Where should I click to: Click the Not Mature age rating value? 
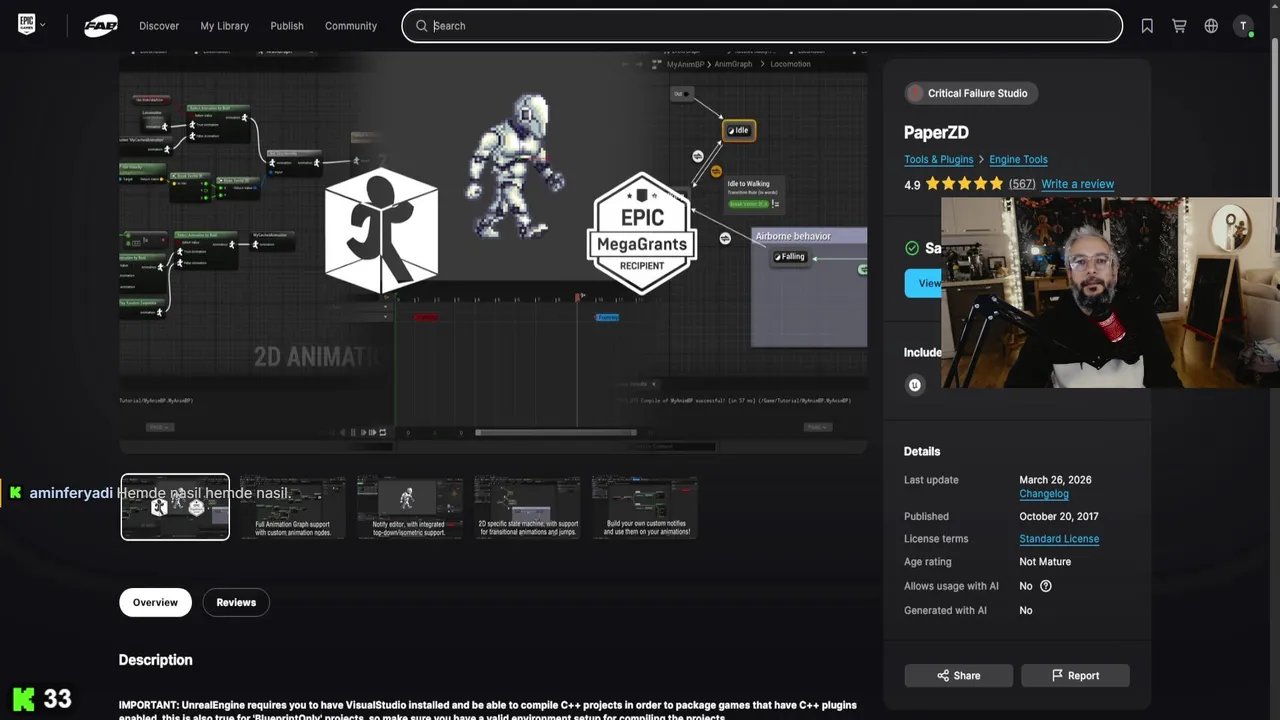(1045, 562)
